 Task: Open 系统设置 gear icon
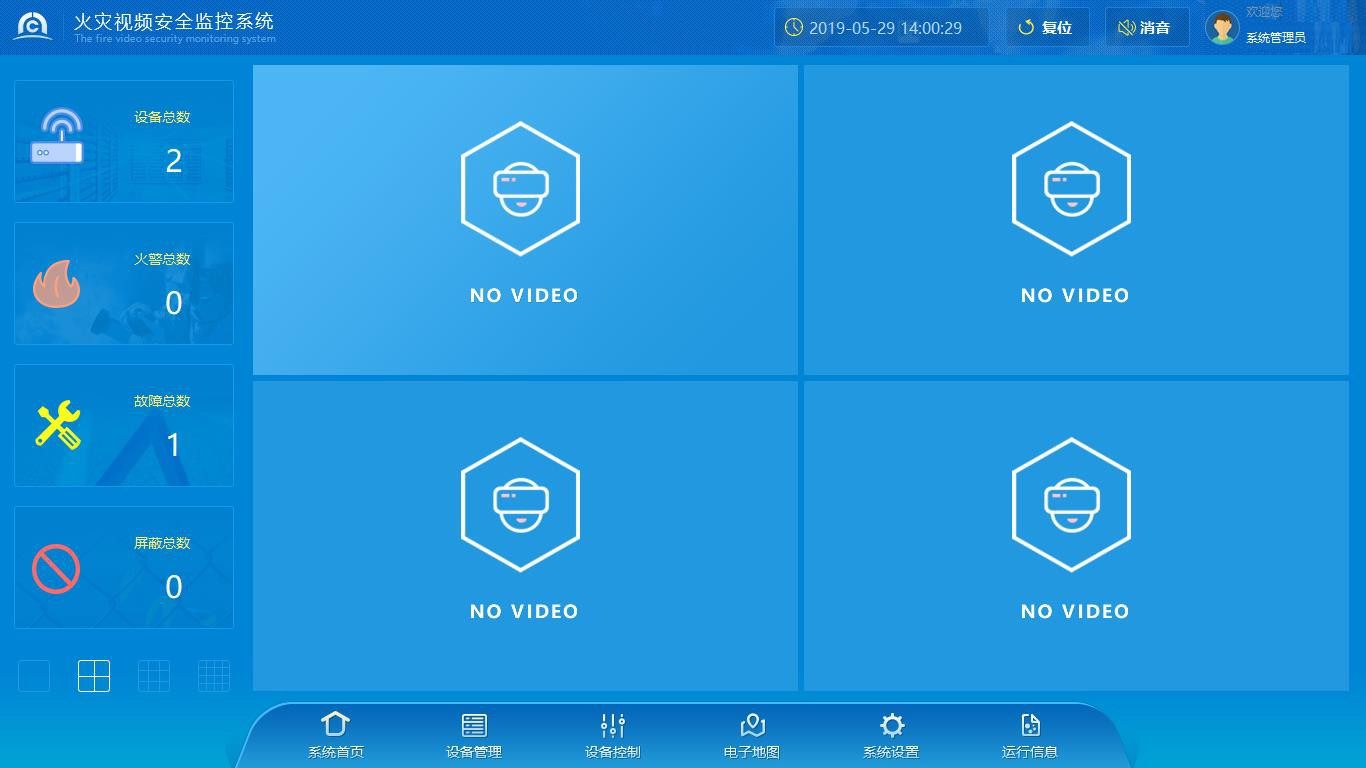pos(891,726)
